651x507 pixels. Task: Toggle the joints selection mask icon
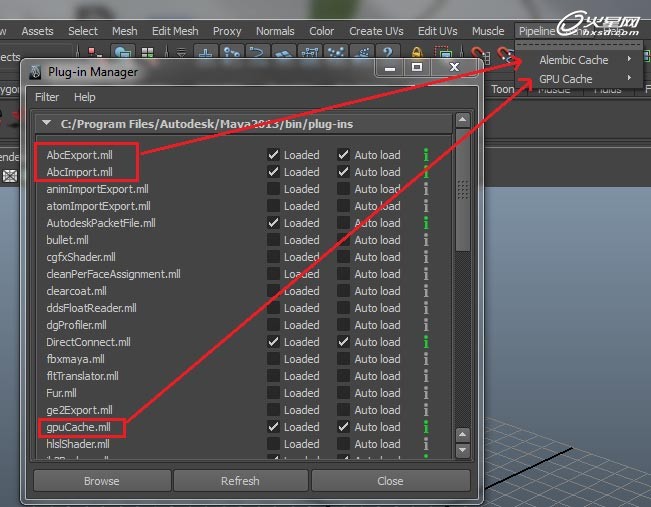231,52
